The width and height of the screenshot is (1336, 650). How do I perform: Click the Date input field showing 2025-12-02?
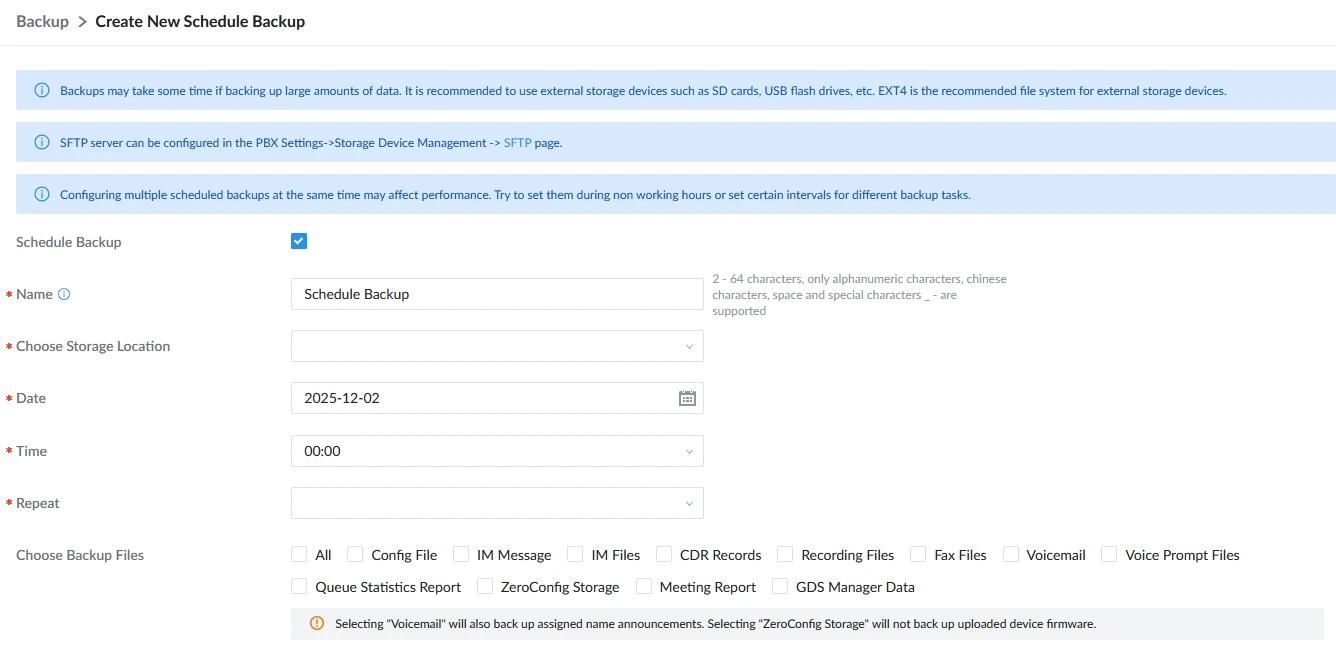(497, 398)
